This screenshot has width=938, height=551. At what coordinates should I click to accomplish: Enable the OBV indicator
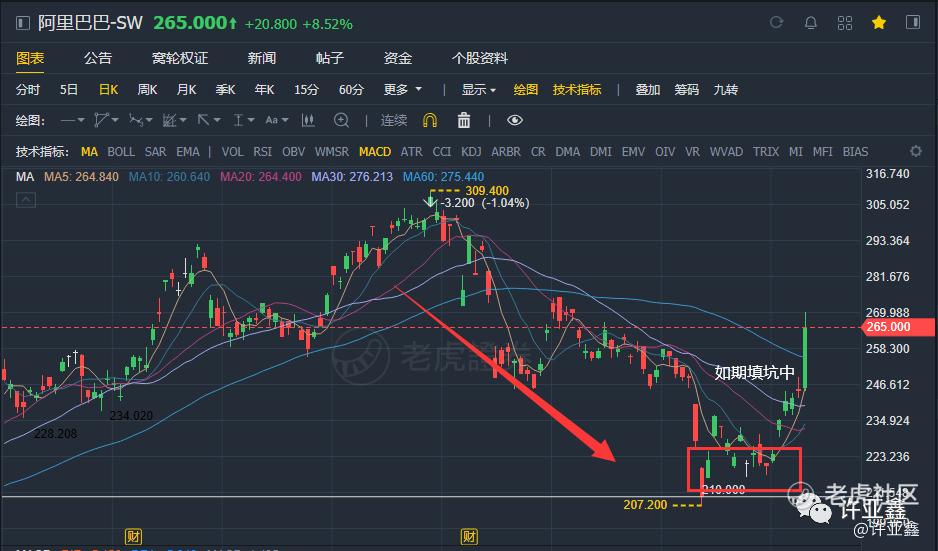(x=293, y=152)
